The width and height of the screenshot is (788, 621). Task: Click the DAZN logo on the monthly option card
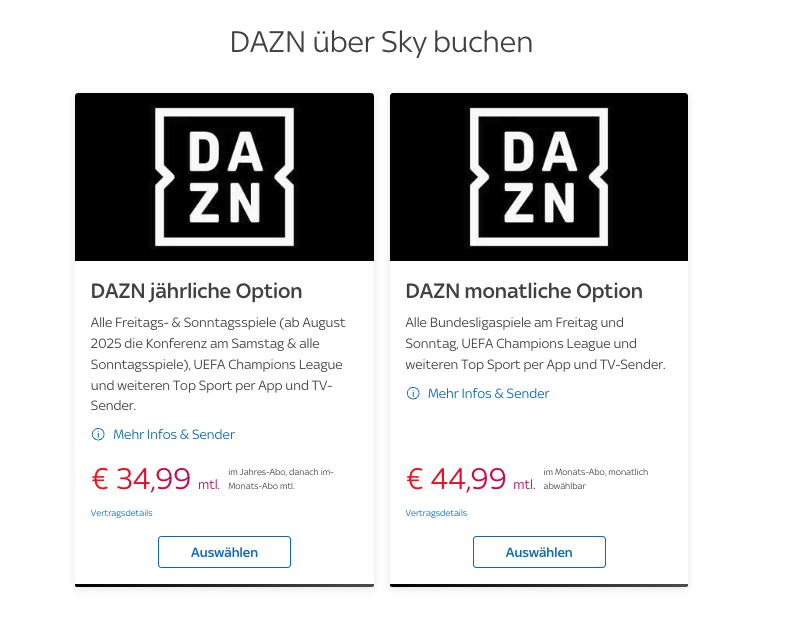click(539, 177)
